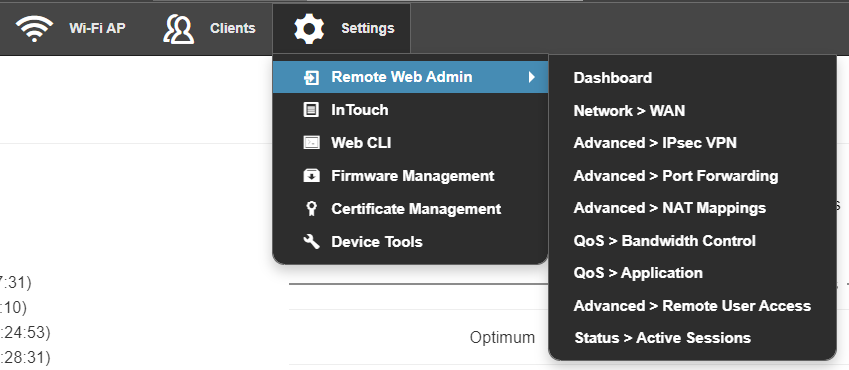View Status > Active Sessions

[663, 338]
